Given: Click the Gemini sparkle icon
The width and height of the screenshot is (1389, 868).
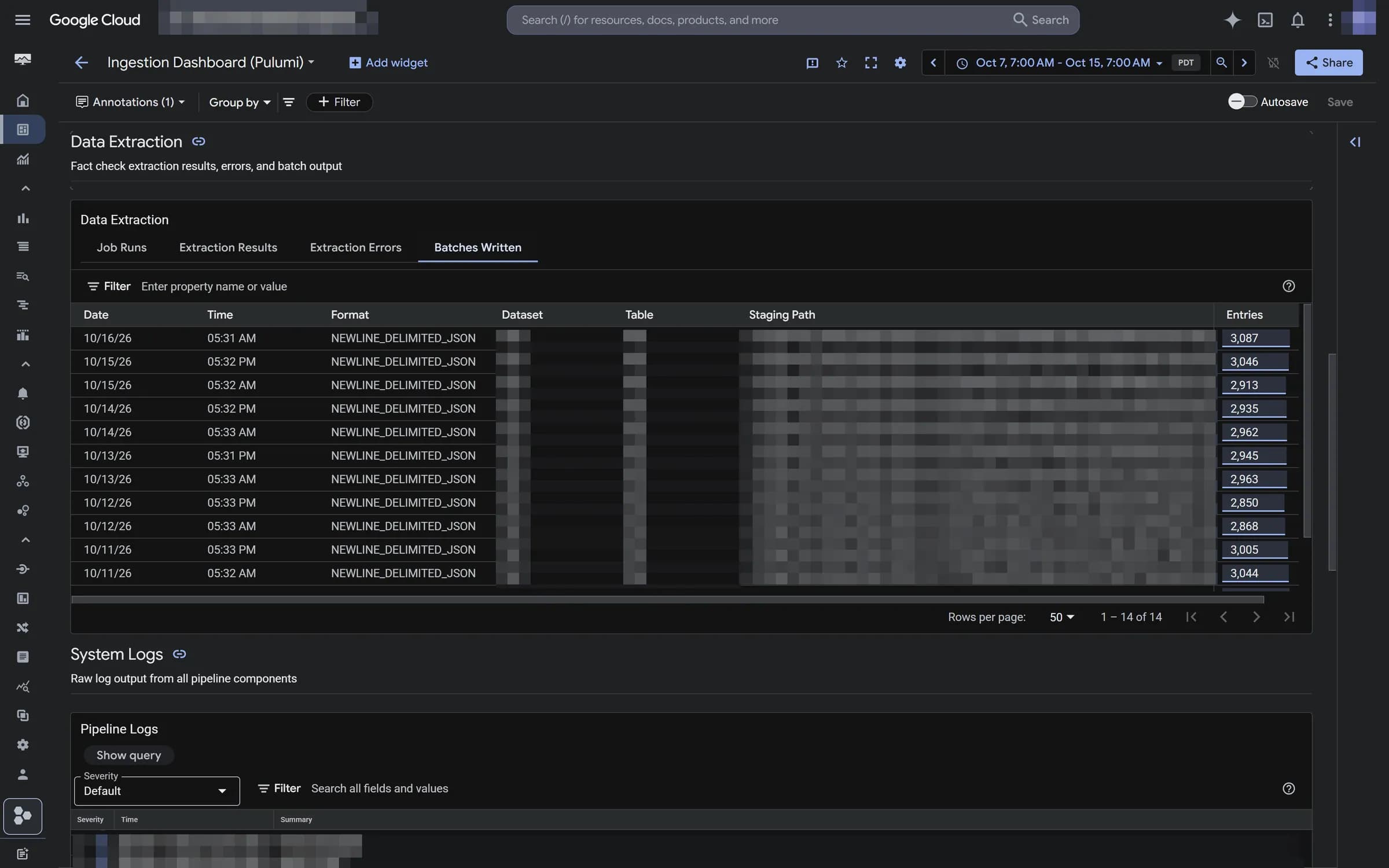Looking at the screenshot, I should pos(1232,20).
